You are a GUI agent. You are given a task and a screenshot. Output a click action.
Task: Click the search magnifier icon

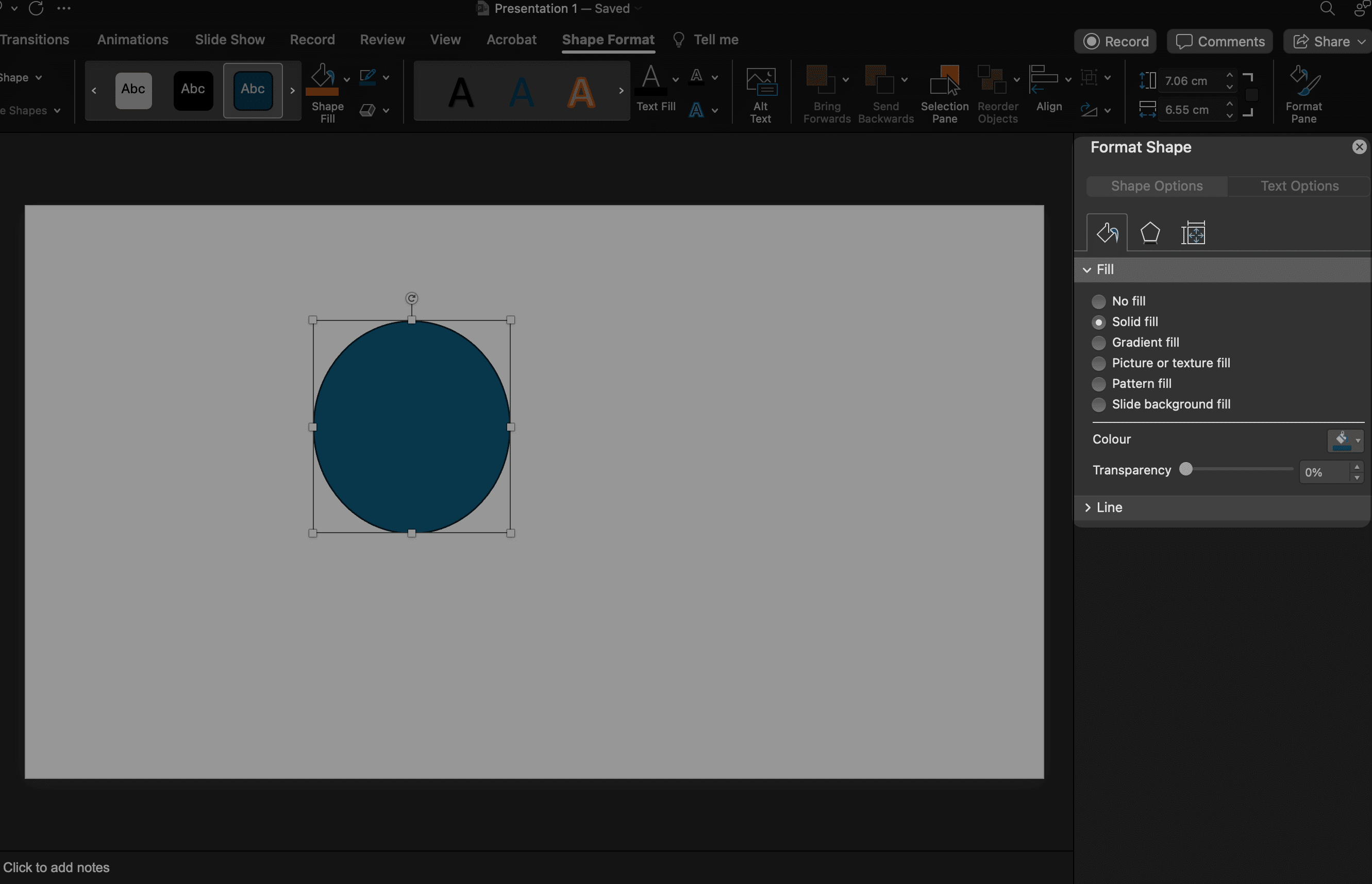coord(1327,8)
